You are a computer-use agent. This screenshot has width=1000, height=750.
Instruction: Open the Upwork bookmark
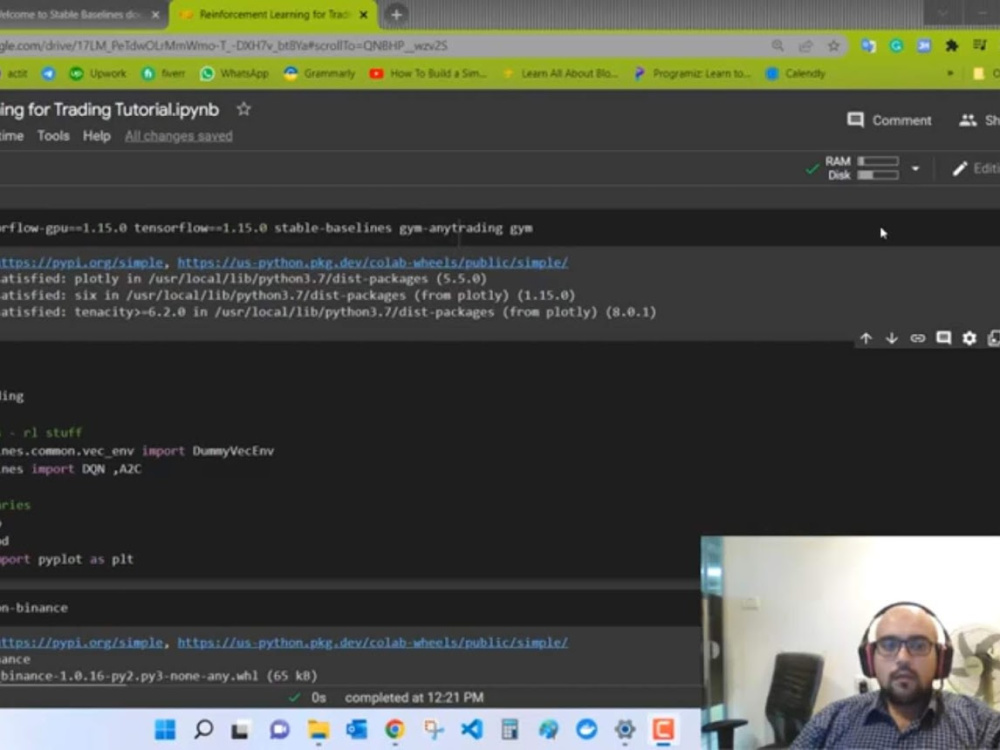click(98, 73)
